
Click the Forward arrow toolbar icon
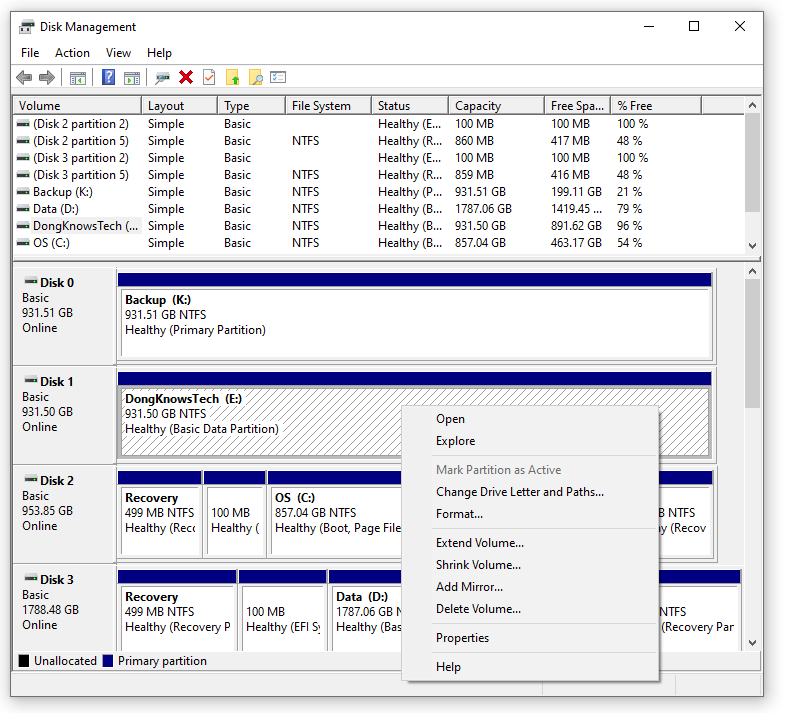pyautogui.click(x=47, y=78)
